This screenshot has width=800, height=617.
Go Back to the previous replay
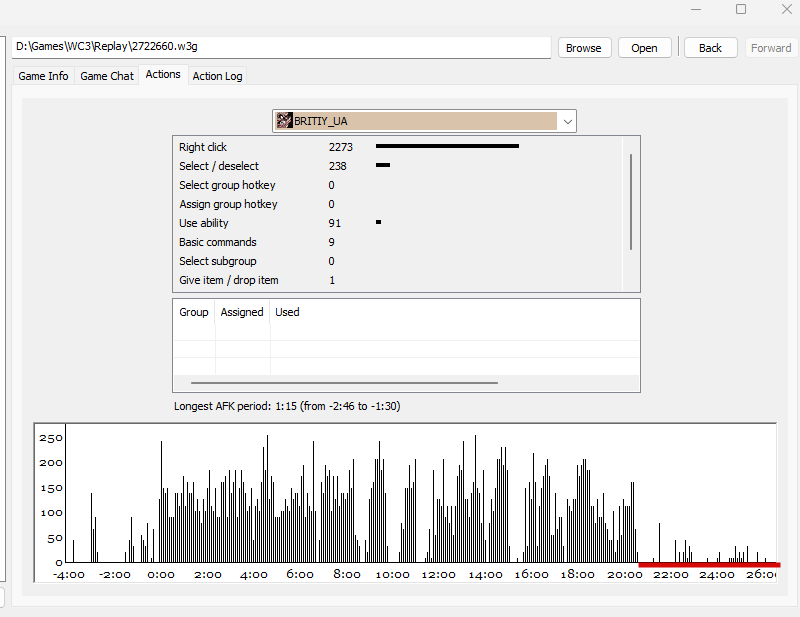click(x=710, y=48)
